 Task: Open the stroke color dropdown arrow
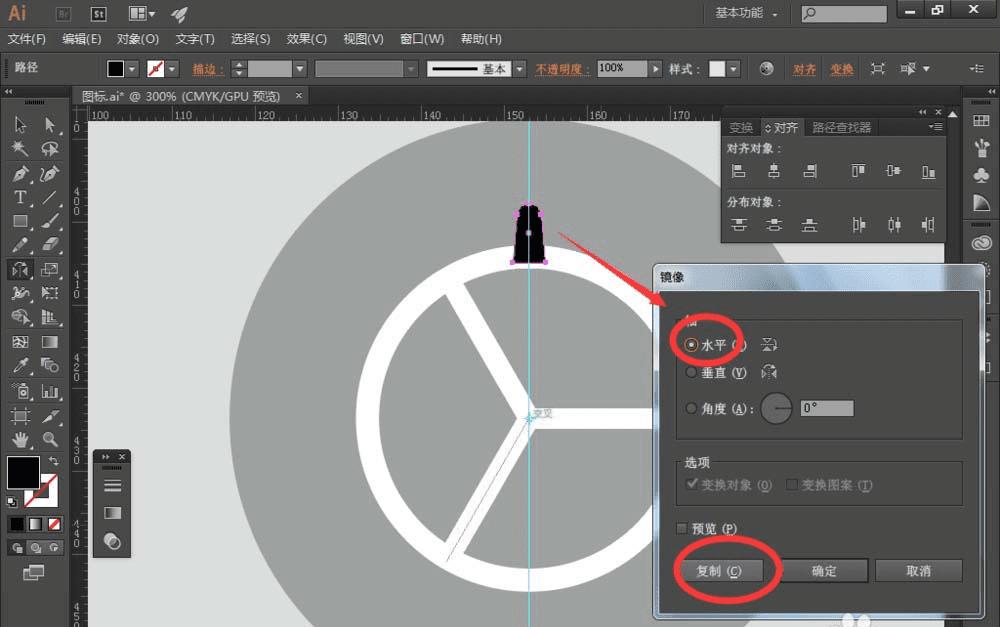pyautogui.click(x=172, y=68)
